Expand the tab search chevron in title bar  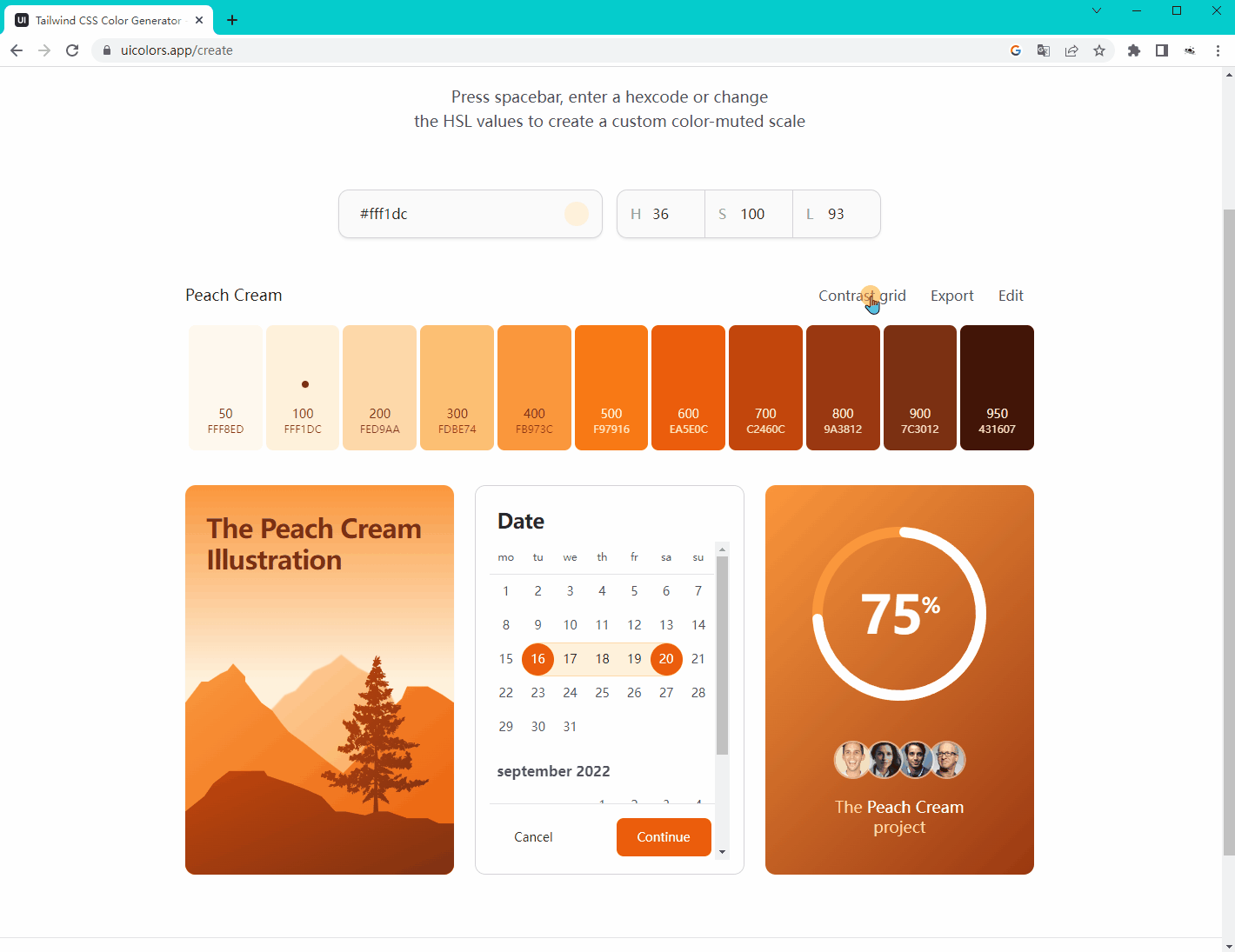pos(1097,10)
